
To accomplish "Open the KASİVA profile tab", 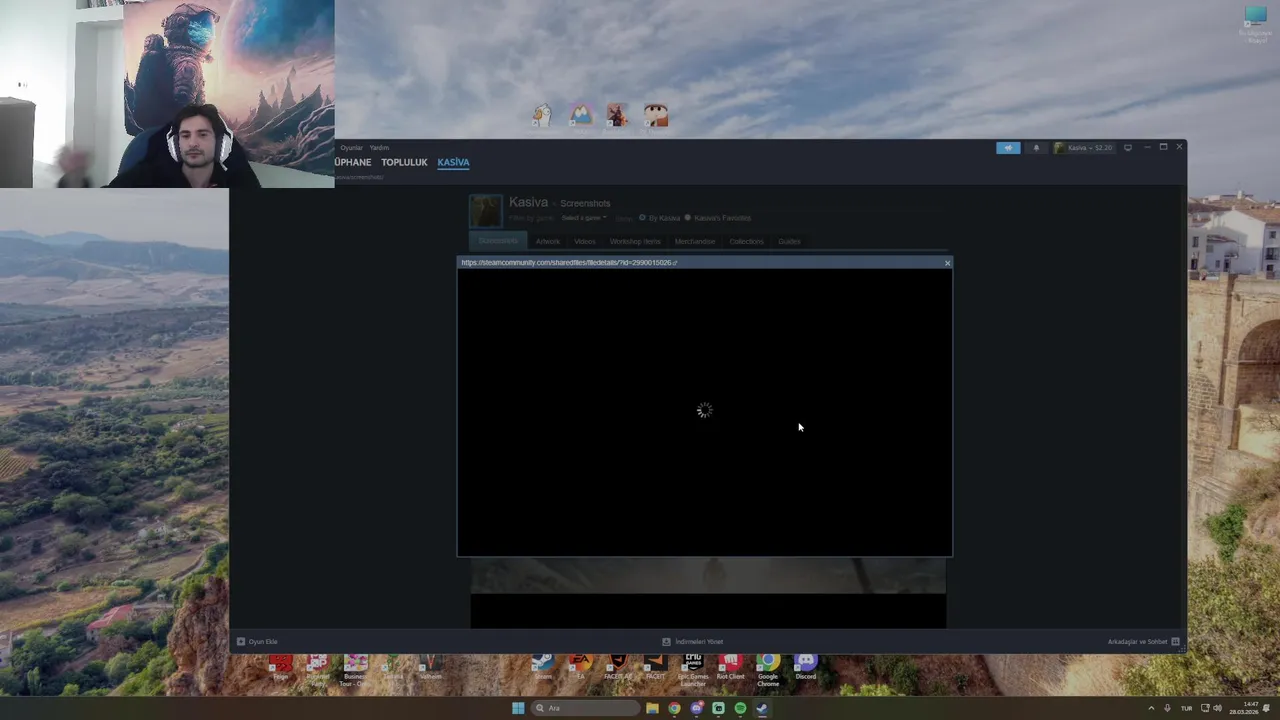I will 453,162.
